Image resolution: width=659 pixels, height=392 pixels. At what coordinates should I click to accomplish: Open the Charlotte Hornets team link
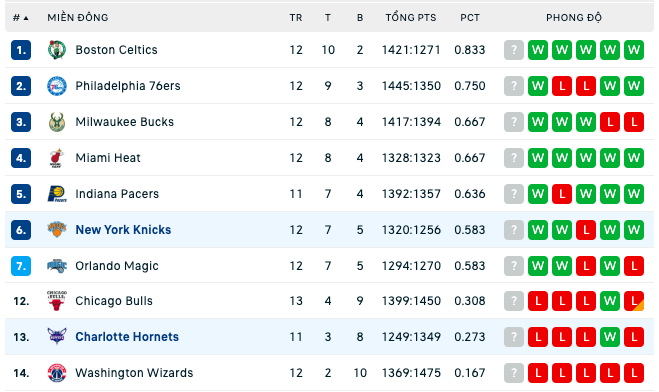point(127,337)
